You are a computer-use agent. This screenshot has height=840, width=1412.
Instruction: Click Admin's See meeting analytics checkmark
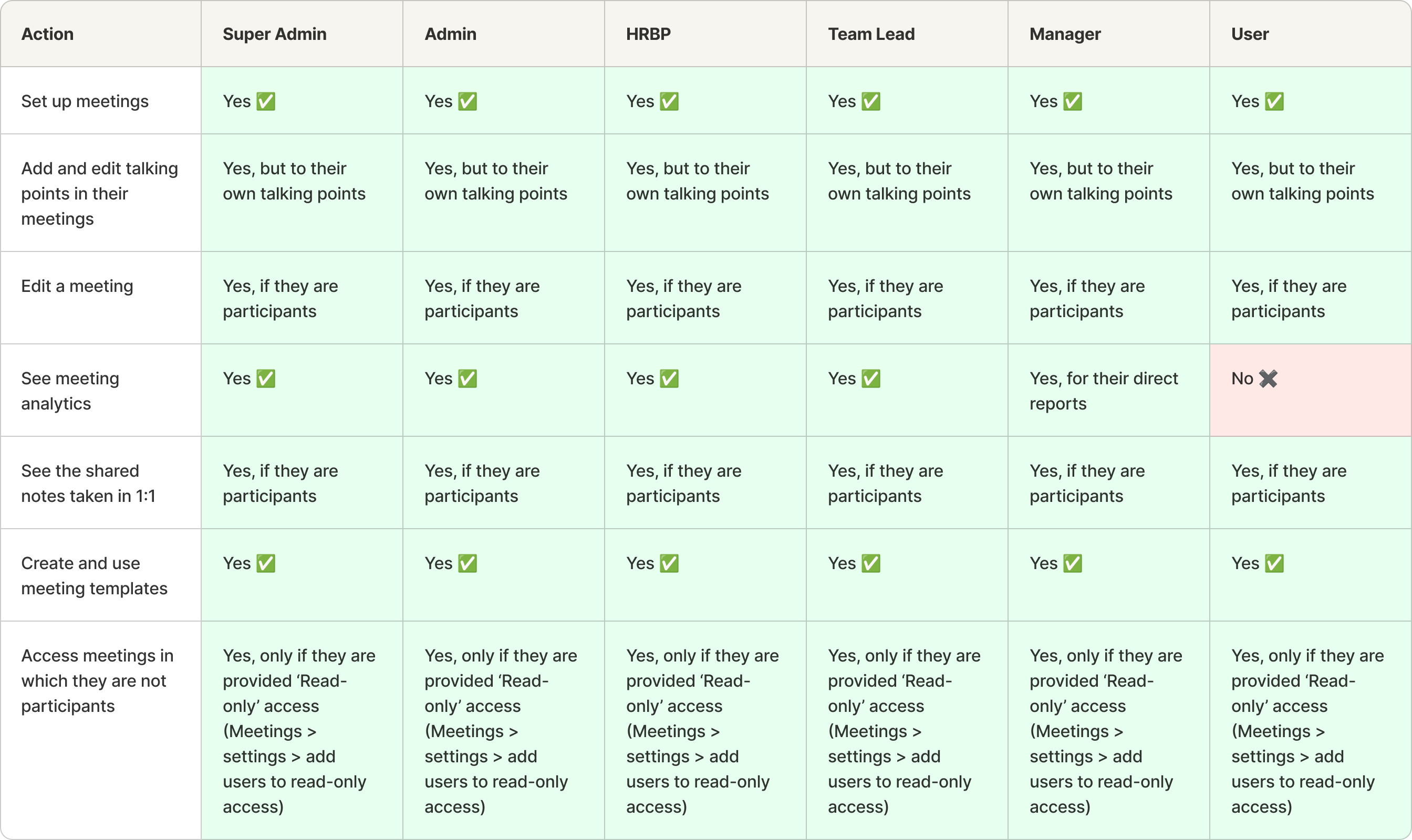[x=468, y=379]
